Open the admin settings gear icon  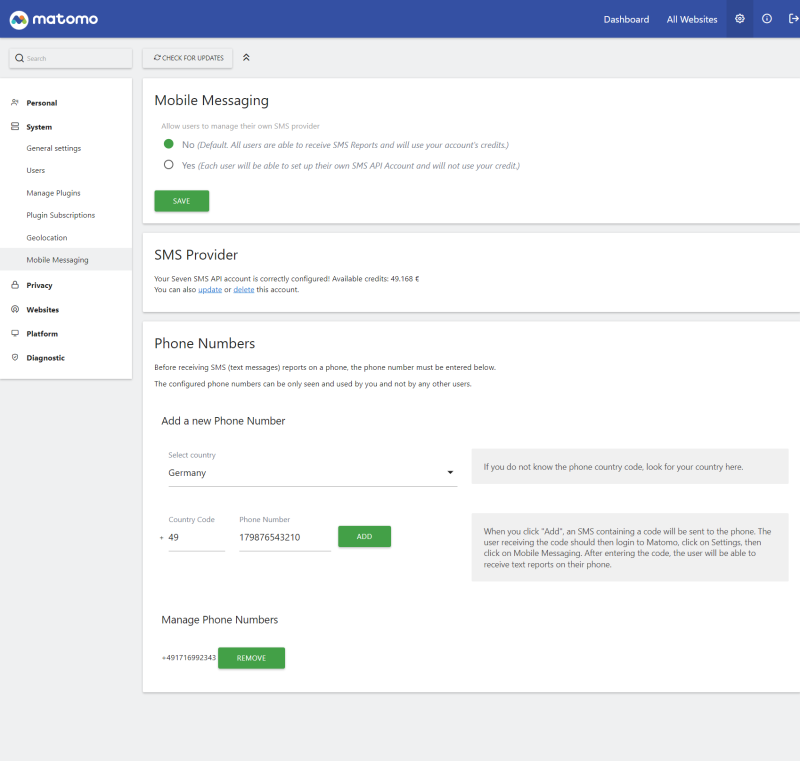[740, 18]
